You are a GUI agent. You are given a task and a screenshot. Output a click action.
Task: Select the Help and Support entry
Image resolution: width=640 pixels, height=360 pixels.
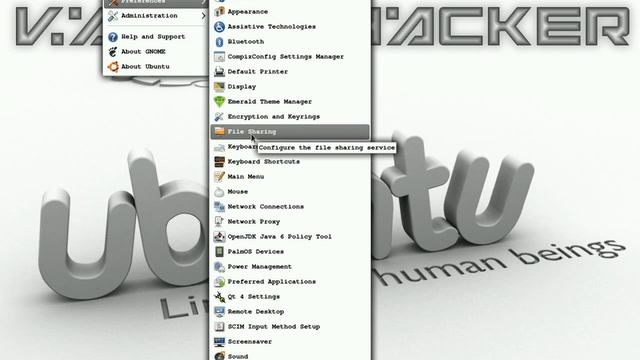pos(156,37)
